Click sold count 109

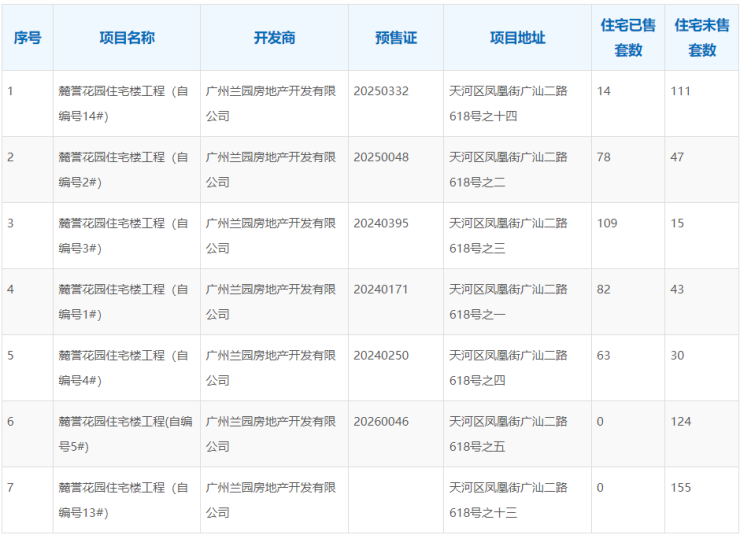click(x=607, y=223)
